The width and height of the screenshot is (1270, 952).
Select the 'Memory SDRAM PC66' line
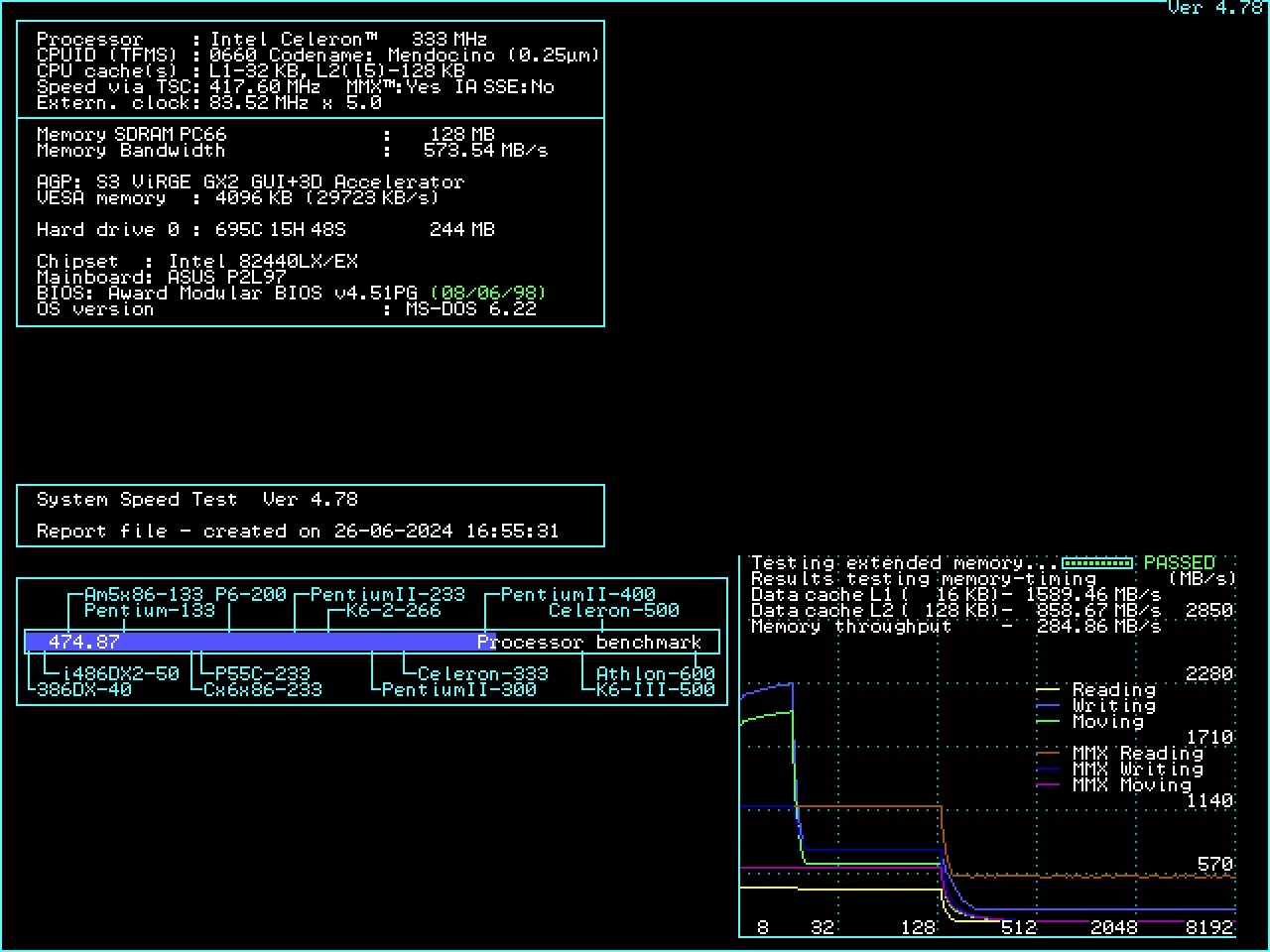pyautogui.click(x=132, y=135)
